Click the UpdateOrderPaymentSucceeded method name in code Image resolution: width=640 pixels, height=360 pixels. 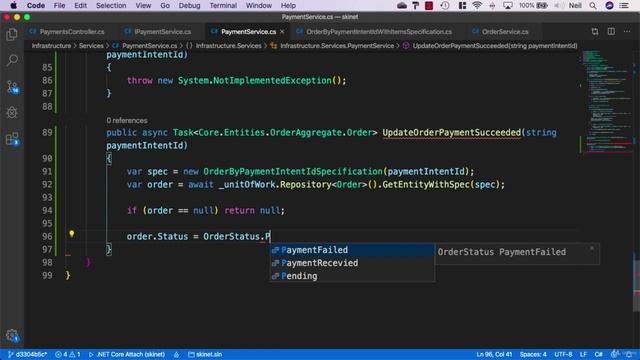tap(451, 132)
